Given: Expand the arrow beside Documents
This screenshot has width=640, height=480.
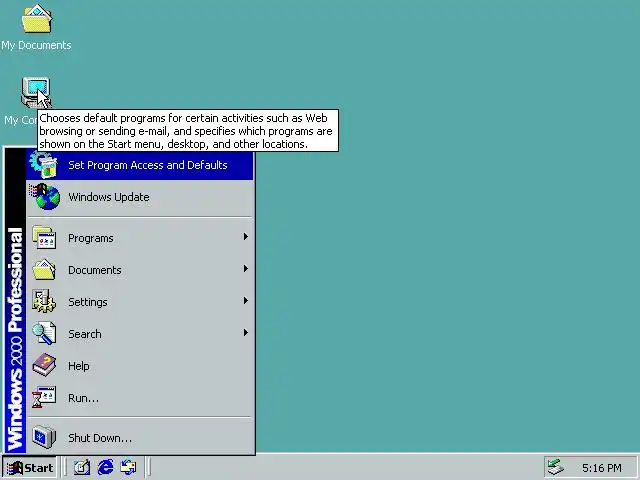Looking at the screenshot, I should 245,269.
